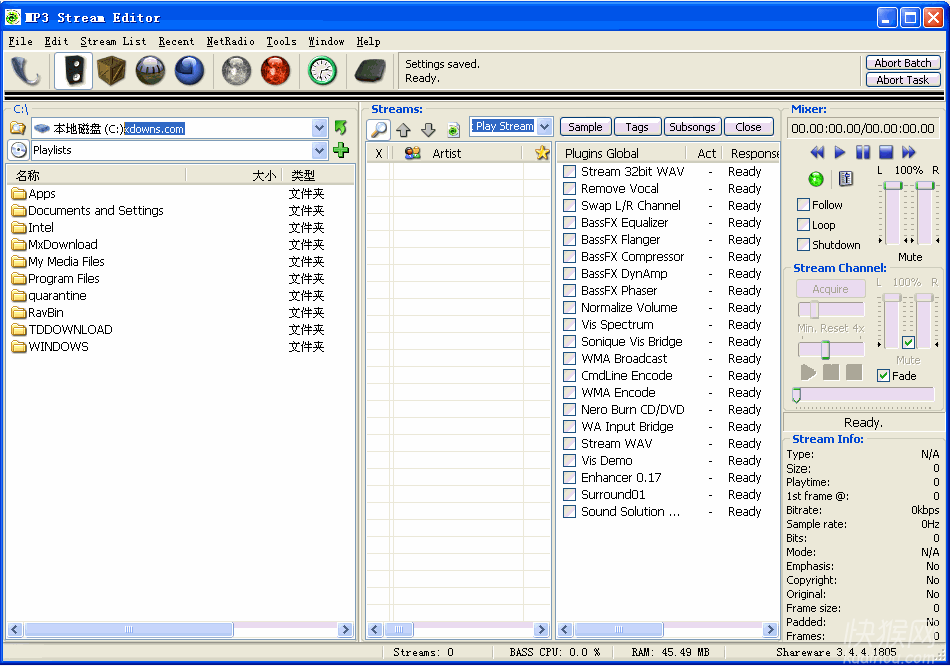Screen dimensions: 950x666
Task: Click the Abort Batch button
Action: coord(903,63)
